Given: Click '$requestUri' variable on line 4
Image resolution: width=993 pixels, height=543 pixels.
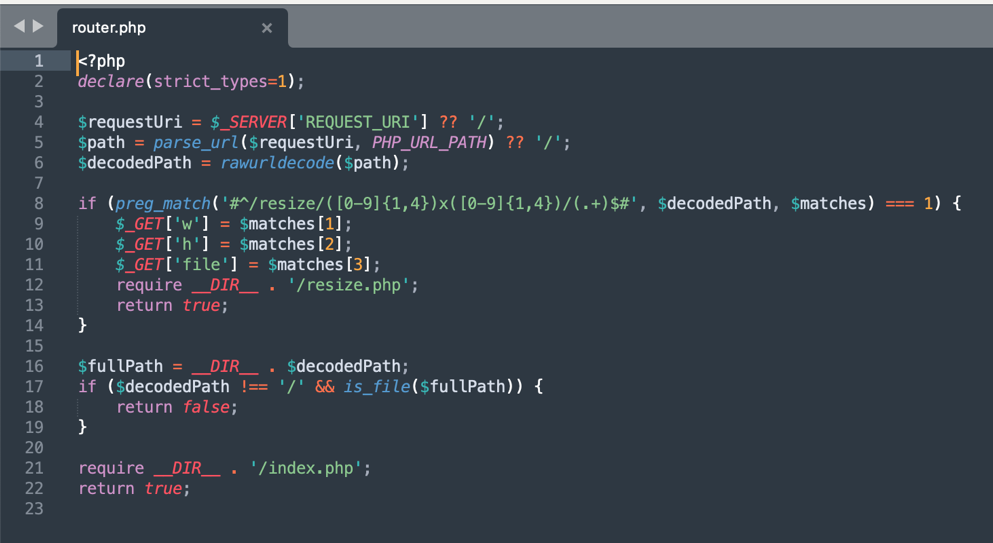Looking at the screenshot, I should pos(130,122).
